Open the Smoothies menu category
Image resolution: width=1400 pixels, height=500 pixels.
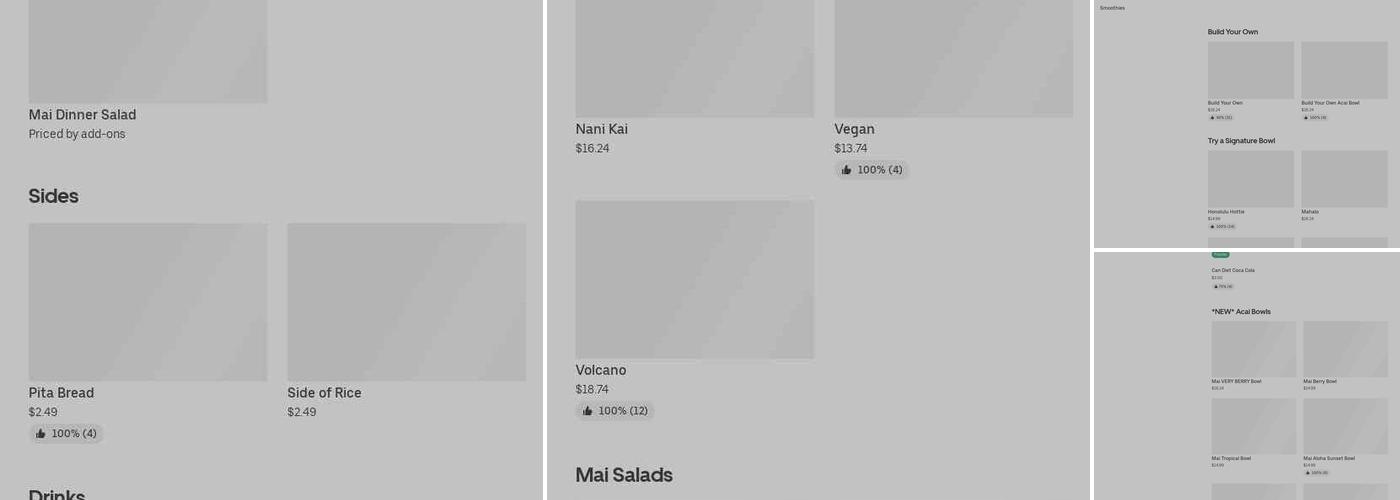pos(1112,8)
